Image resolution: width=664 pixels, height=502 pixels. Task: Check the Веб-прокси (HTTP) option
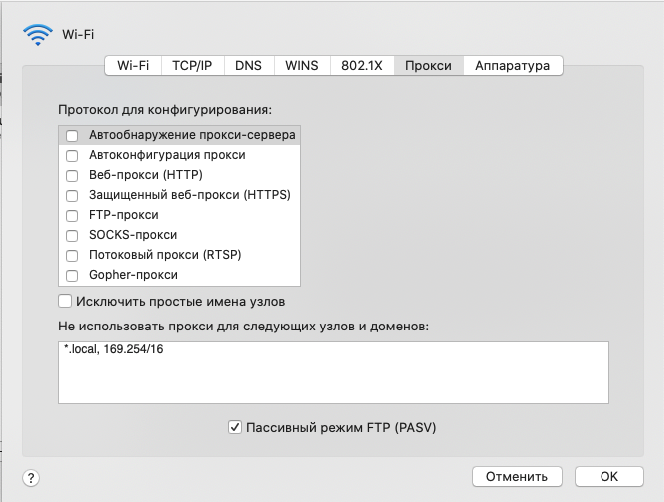pos(72,175)
